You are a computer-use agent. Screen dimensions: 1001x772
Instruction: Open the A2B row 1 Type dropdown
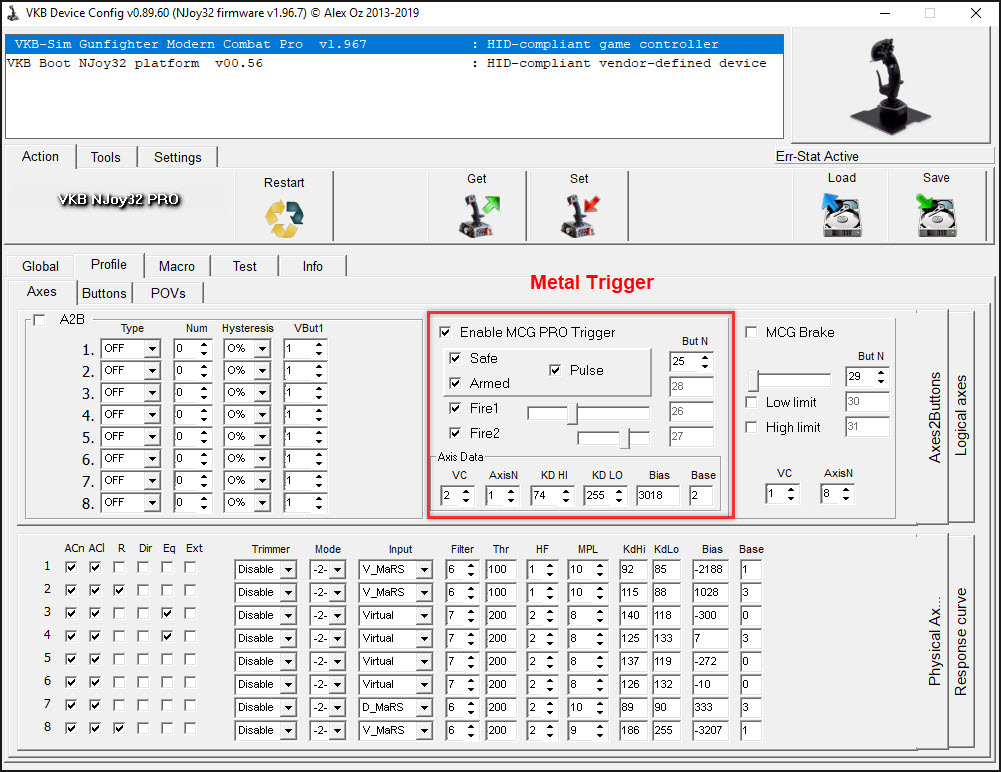click(152, 349)
